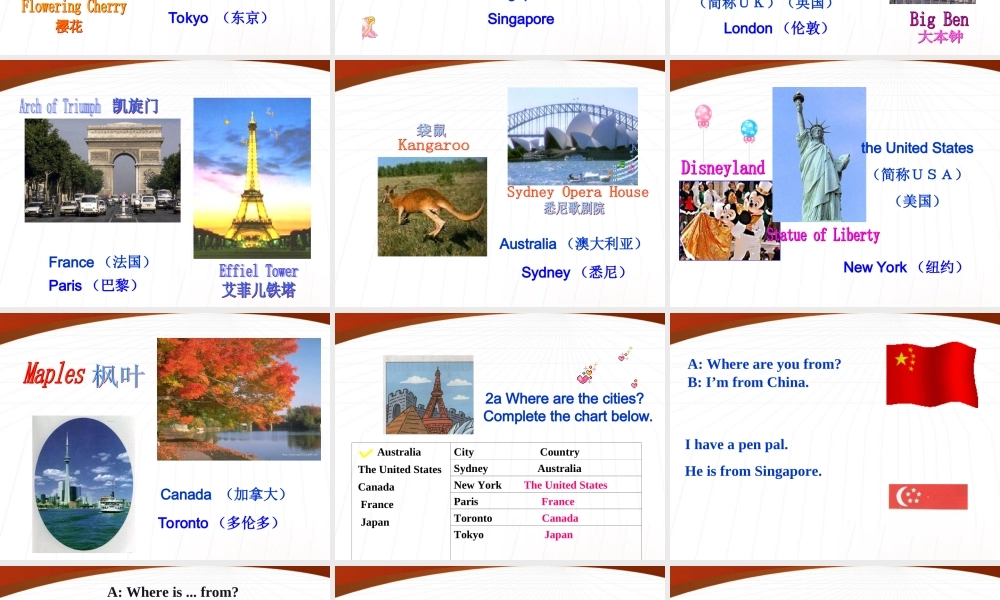Click the China national flag image
The width and height of the screenshot is (1000, 600).
pos(932,374)
